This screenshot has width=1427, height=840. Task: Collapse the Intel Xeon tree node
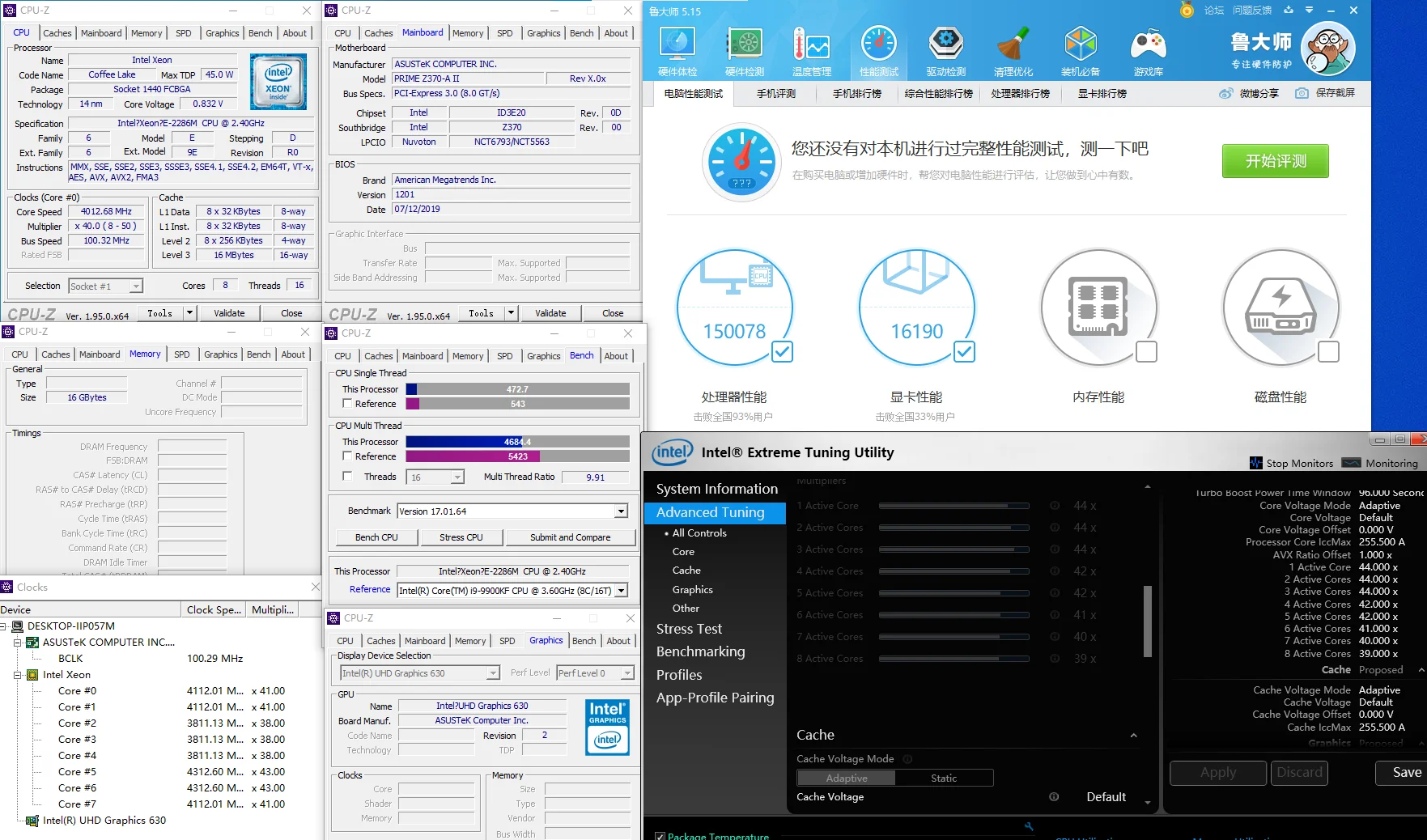(x=18, y=675)
